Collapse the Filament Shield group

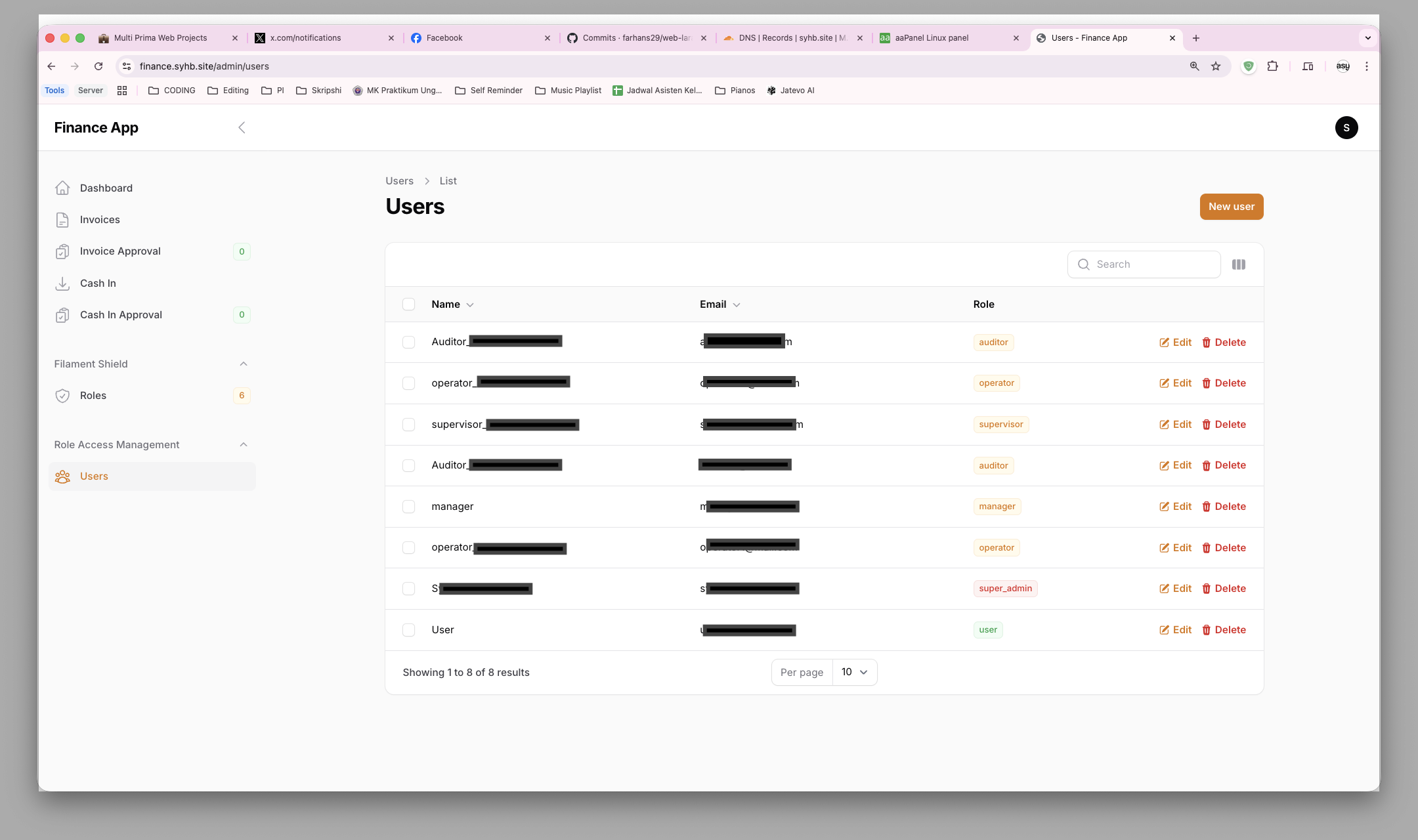tap(244, 364)
